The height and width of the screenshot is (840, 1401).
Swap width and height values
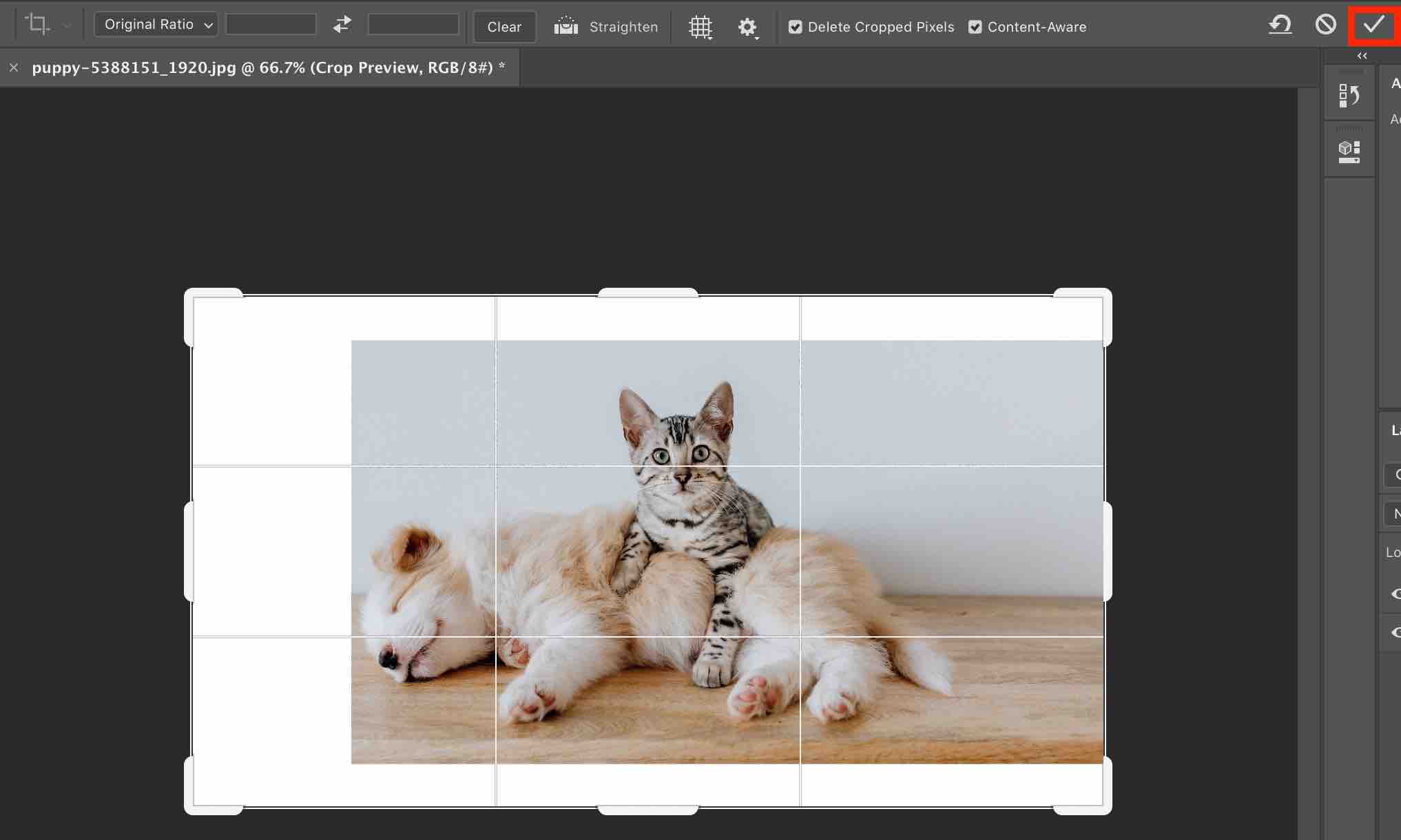coord(342,25)
